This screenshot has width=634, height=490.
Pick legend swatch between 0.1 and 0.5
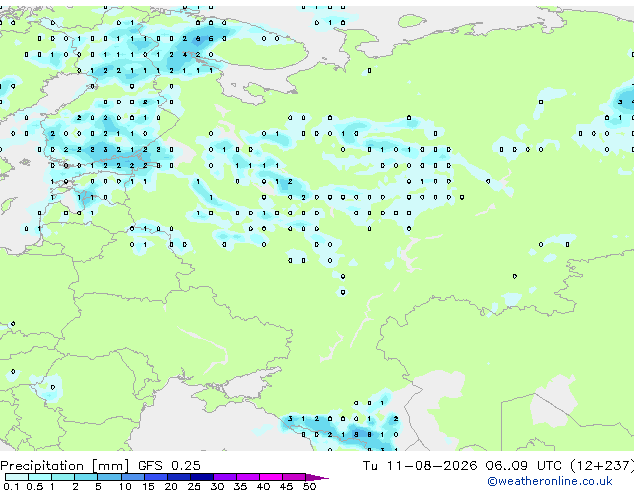click(17, 477)
